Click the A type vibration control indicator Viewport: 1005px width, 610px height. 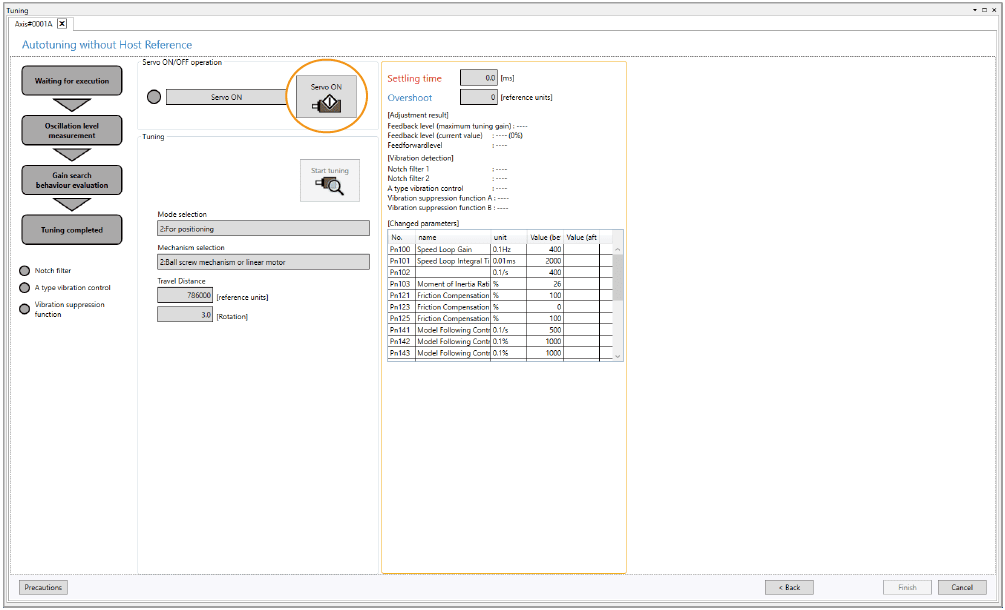point(24,288)
